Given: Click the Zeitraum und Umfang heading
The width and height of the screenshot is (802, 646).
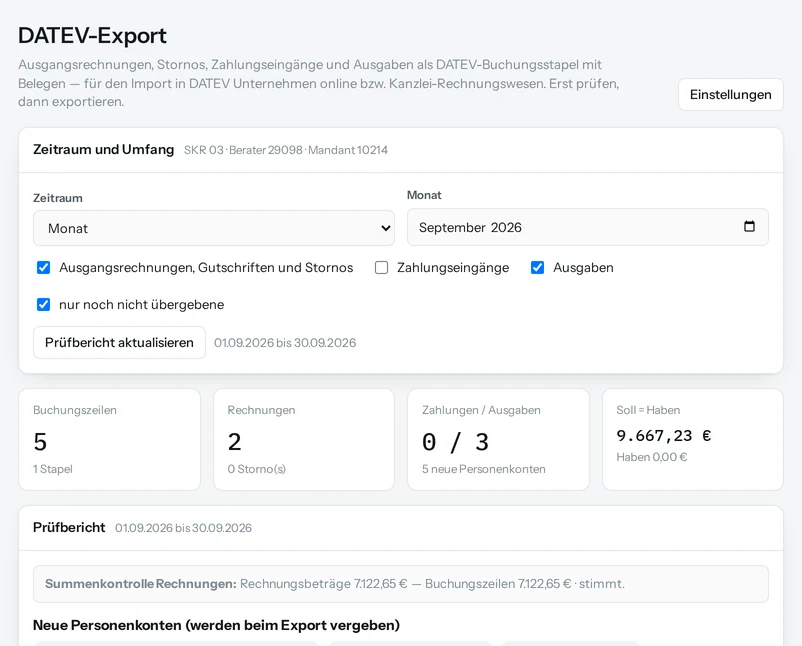Looking at the screenshot, I should [103, 149].
